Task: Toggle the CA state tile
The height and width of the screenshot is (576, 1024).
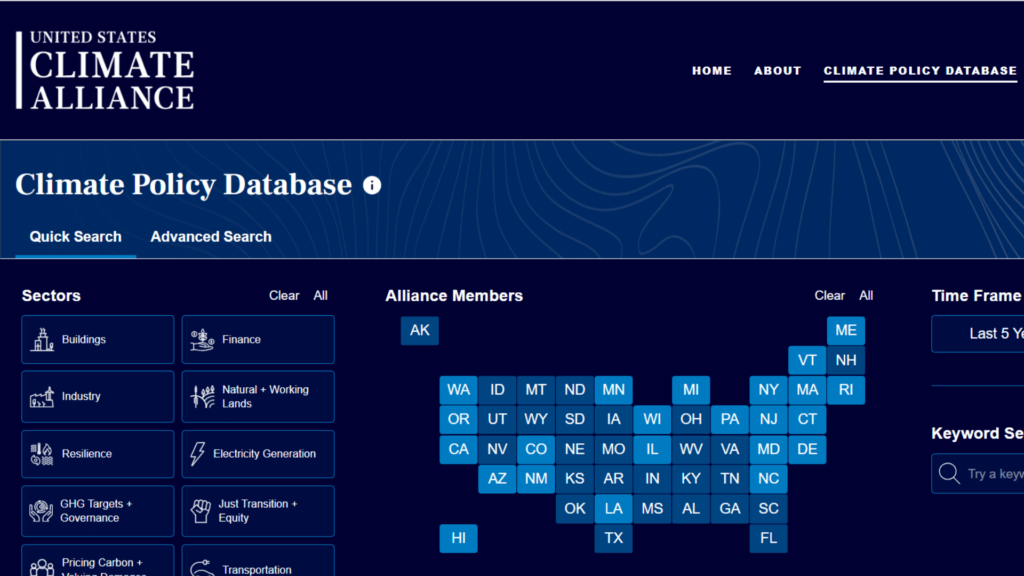Action: pos(458,449)
